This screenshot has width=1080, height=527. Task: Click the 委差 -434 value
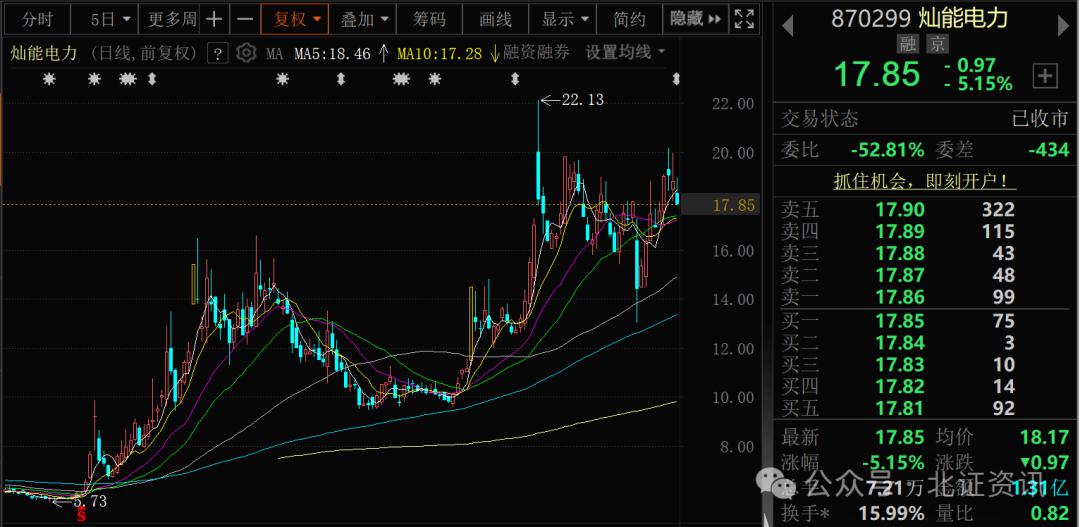pos(1048,149)
